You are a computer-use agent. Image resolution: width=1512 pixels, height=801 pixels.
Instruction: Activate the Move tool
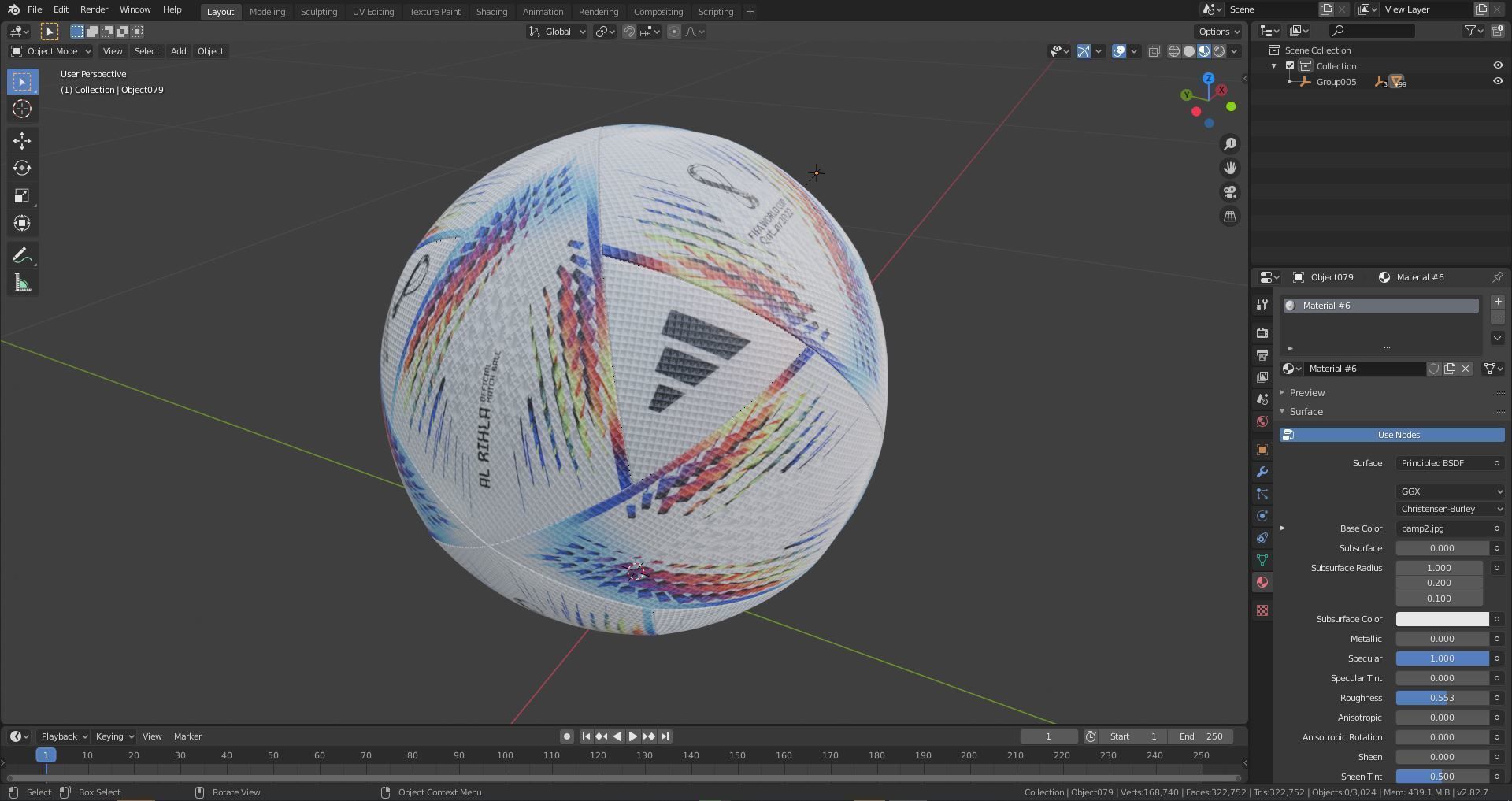22,140
